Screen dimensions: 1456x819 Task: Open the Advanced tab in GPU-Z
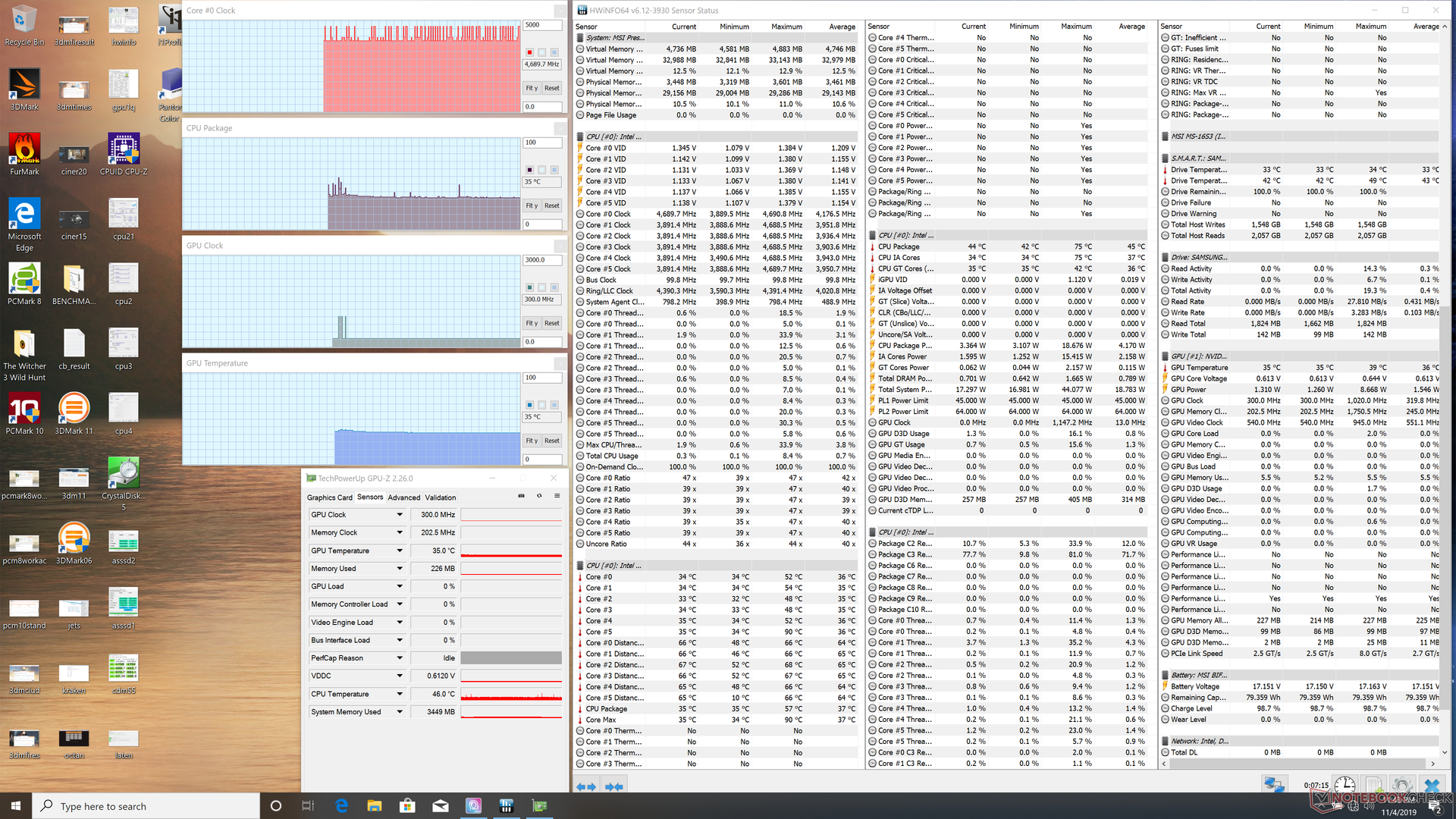(x=403, y=497)
